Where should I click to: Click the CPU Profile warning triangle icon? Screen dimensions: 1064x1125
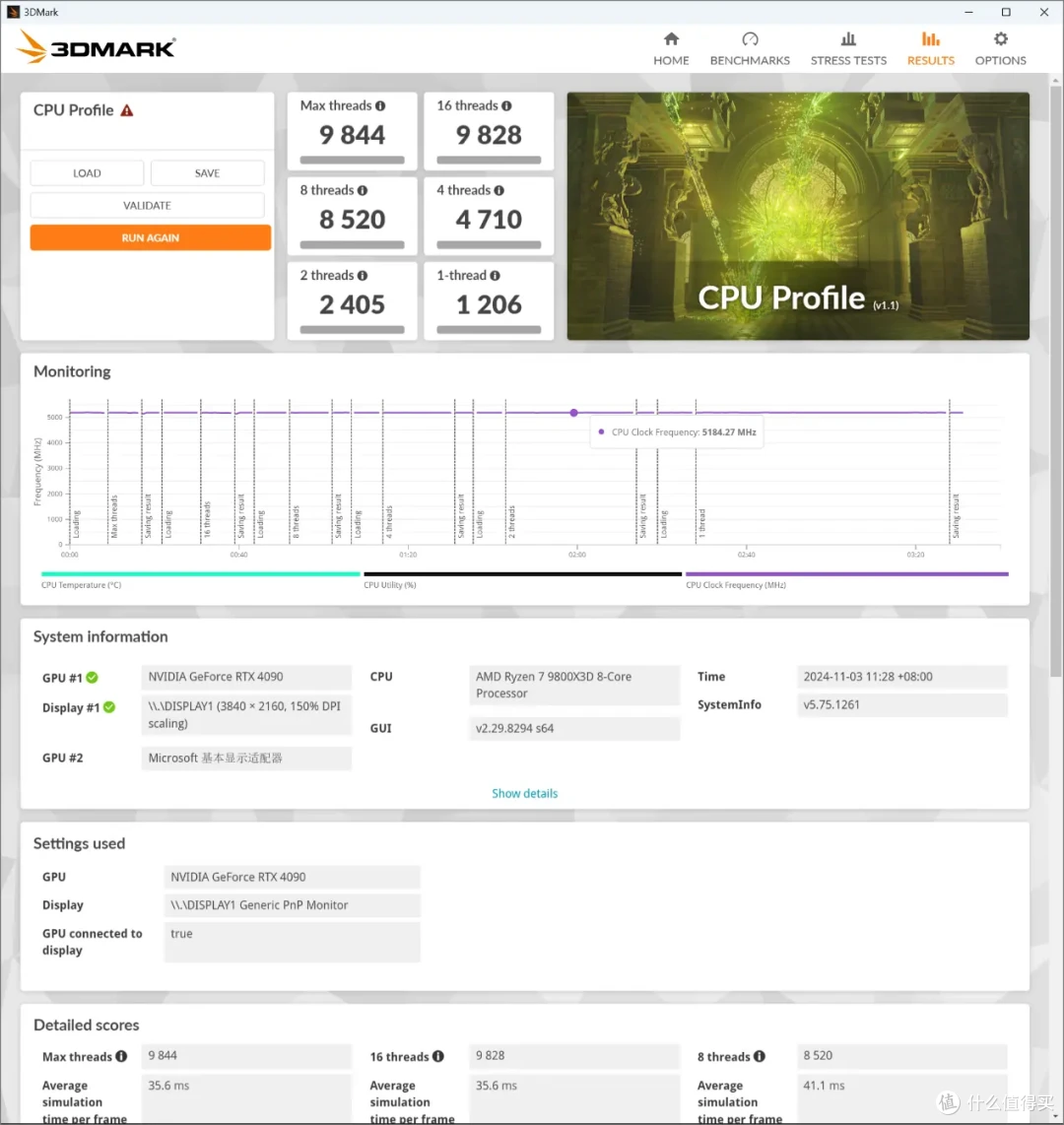click(x=127, y=110)
